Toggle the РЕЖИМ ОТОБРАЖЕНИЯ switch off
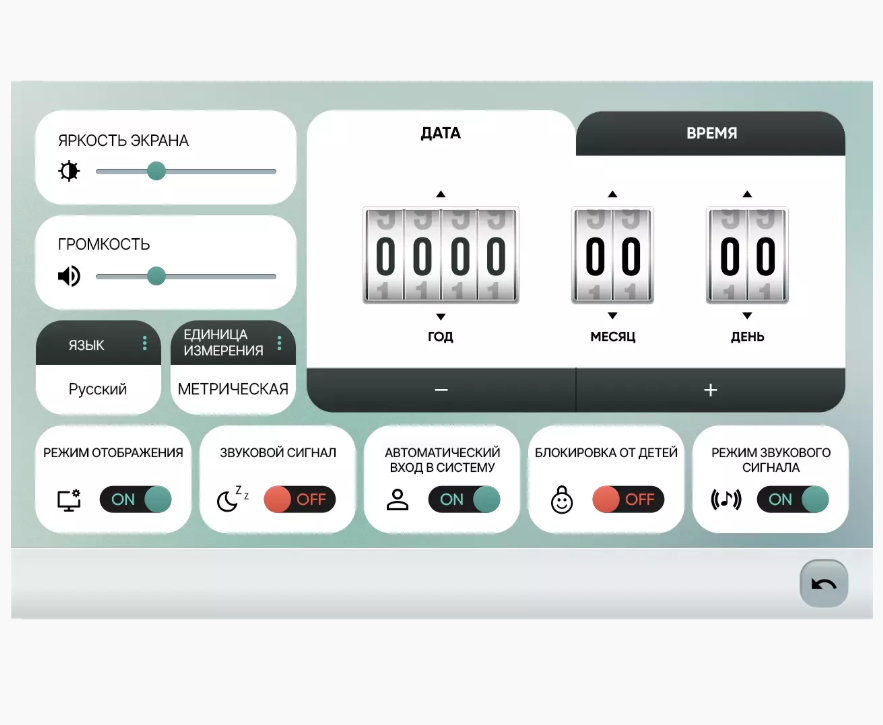The height and width of the screenshot is (725, 883). pos(136,499)
